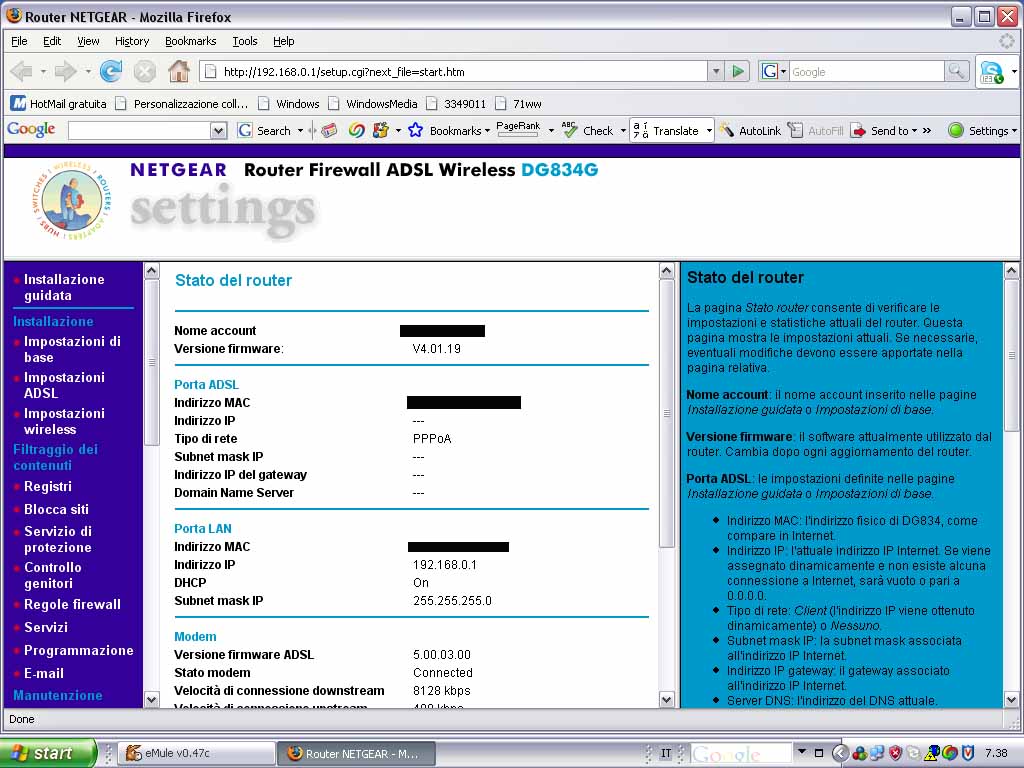The image size is (1024, 768).
Task: Open the Blocca siti page
Action: (x=56, y=509)
